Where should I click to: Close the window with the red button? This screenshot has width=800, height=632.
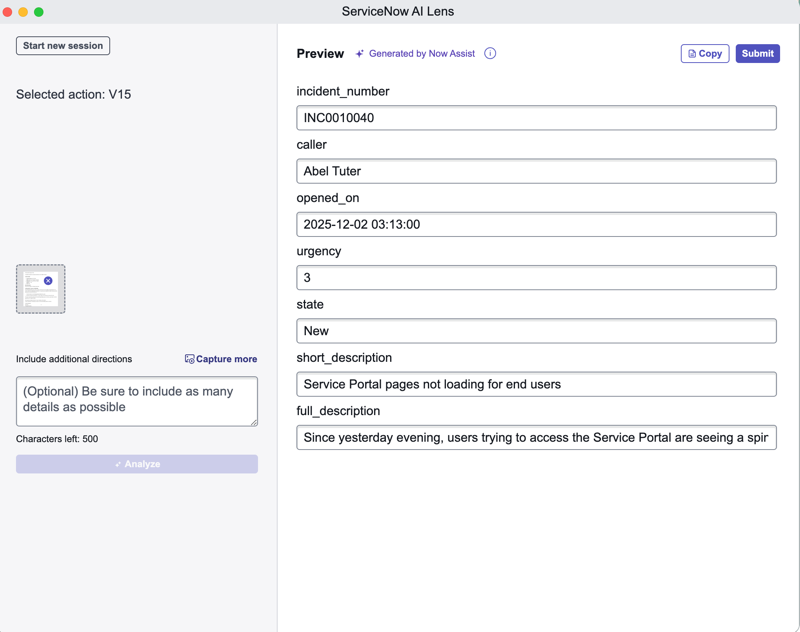8,12
